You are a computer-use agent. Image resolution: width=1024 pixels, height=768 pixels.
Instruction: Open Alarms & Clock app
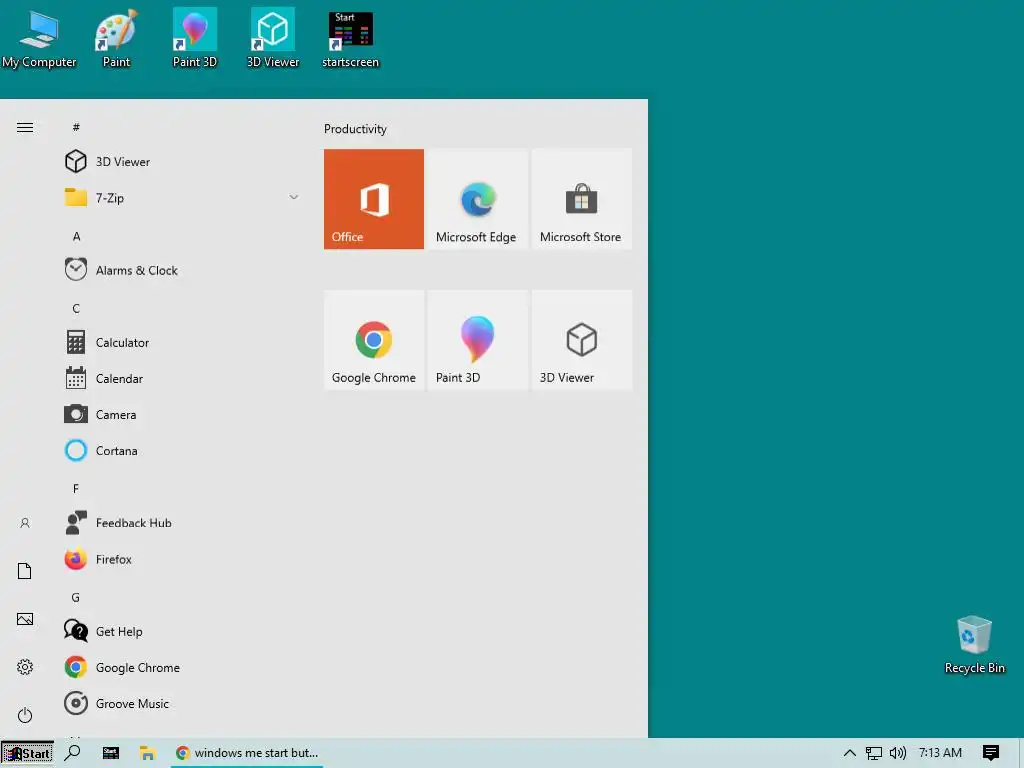coord(182,270)
